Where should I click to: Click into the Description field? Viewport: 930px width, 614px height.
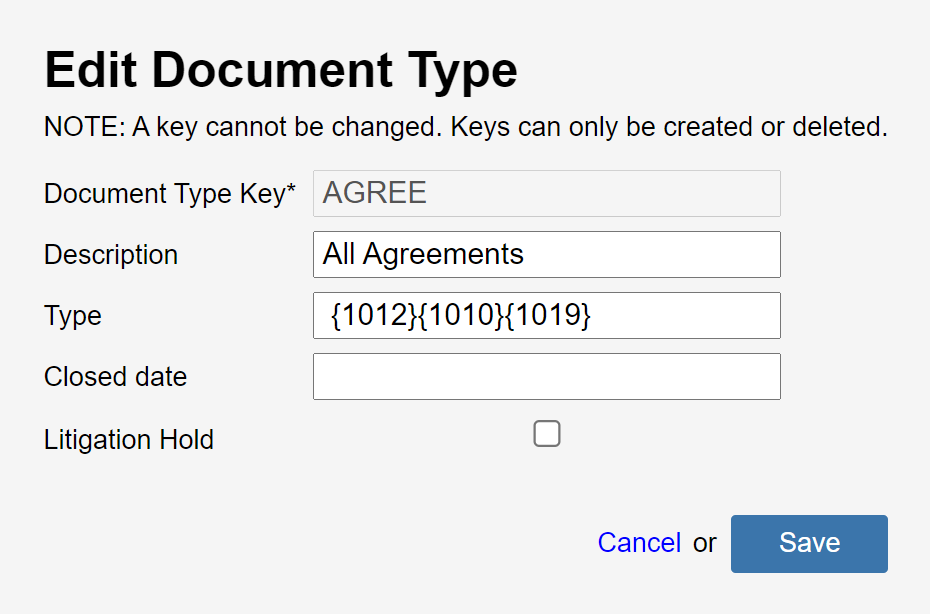tap(546, 254)
